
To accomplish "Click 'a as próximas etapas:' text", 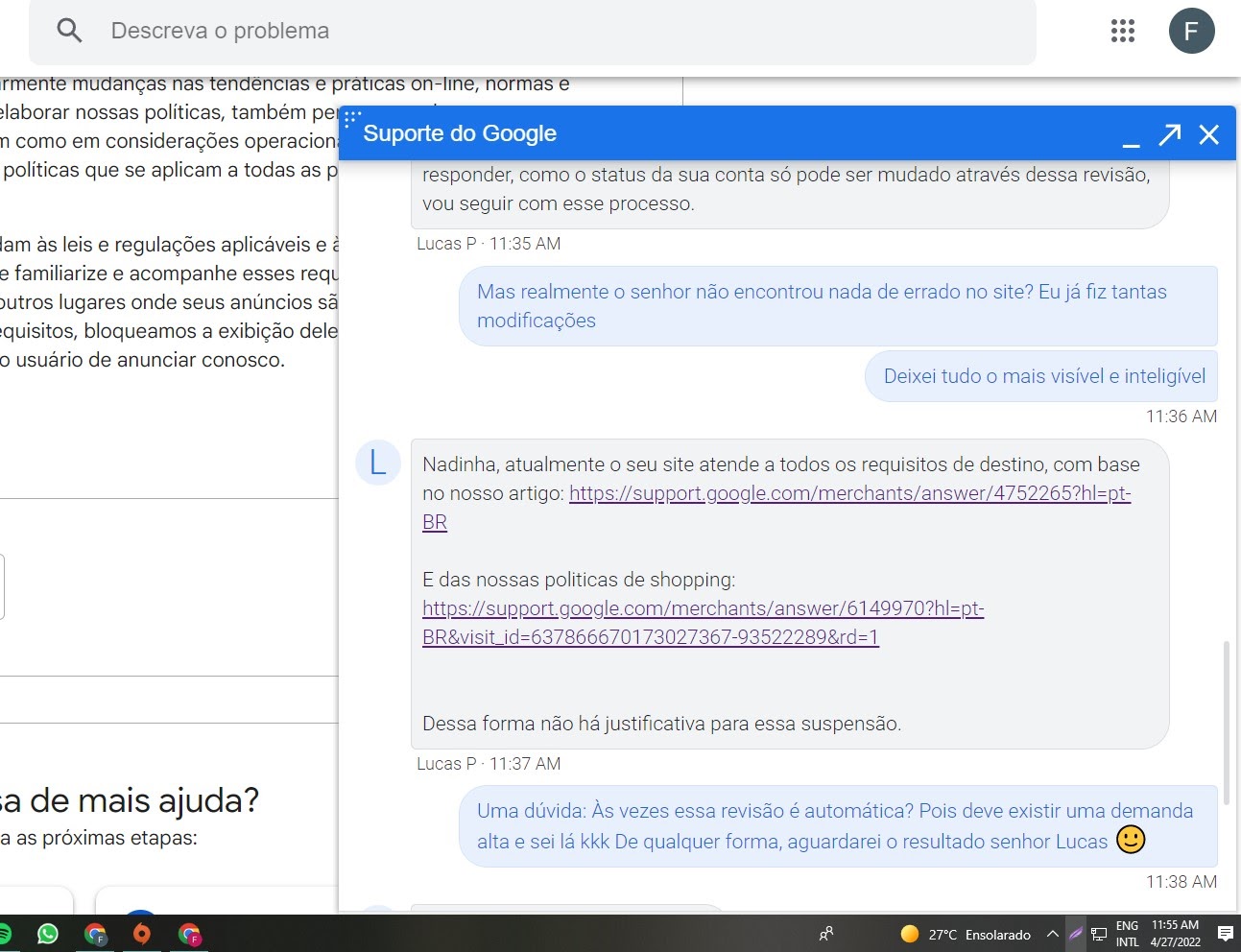I will [x=99, y=838].
